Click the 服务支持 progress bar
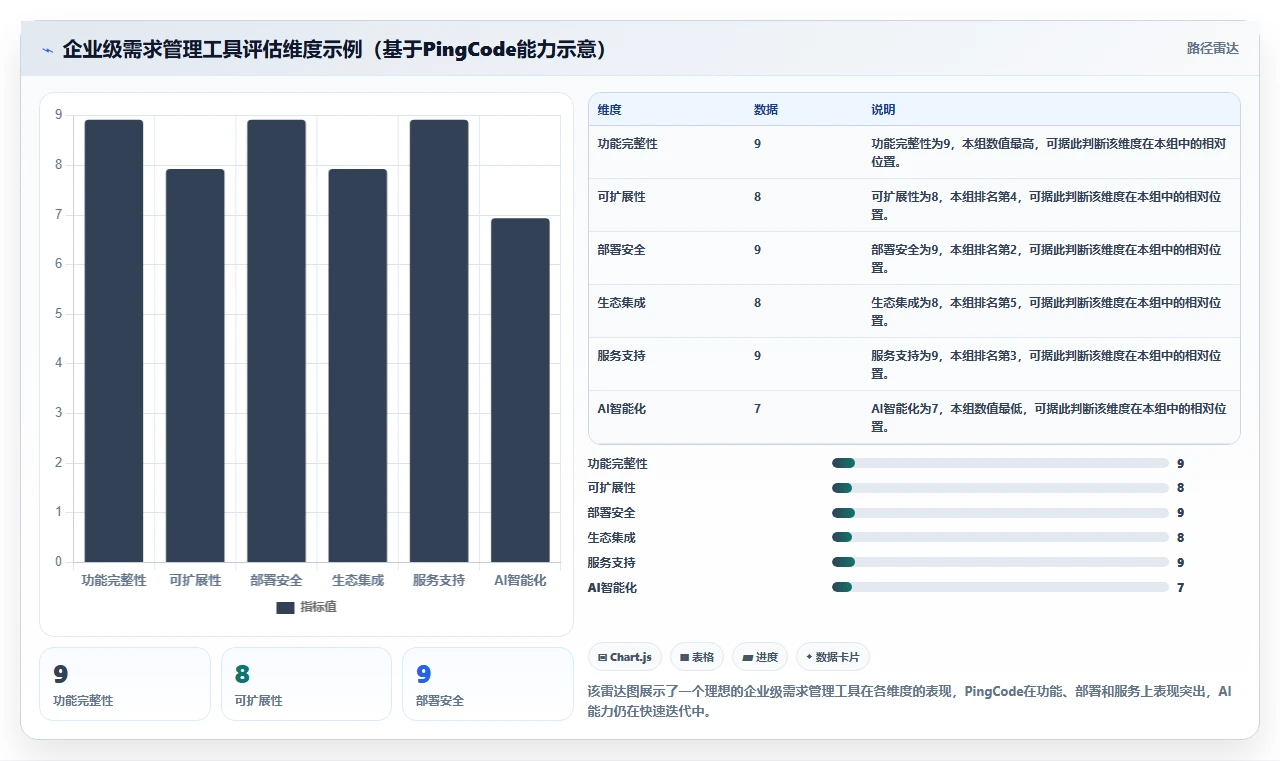Screen dimensions: 1280x761 point(1000,562)
